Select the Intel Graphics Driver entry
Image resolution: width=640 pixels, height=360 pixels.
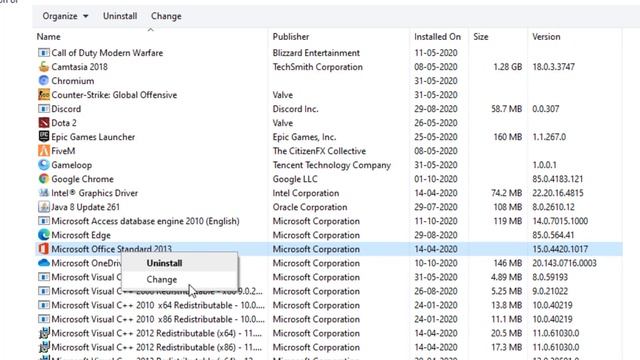pyautogui.click(x=95, y=193)
